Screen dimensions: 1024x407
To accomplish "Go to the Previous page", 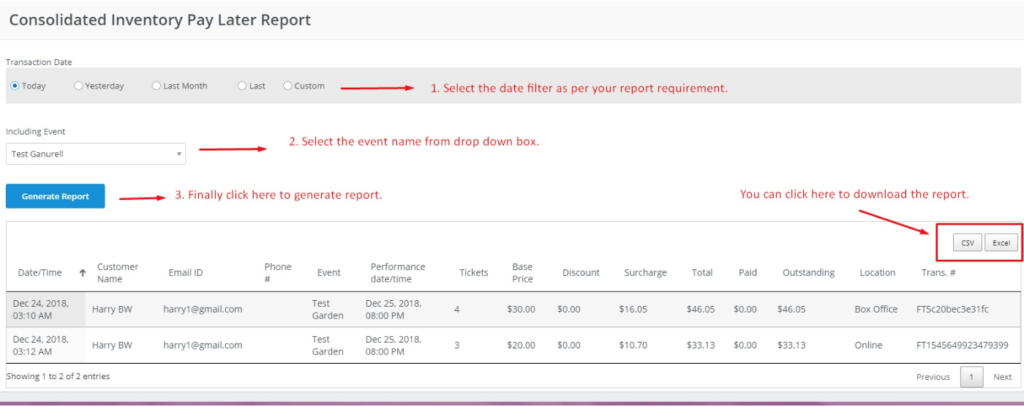I will (932, 377).
